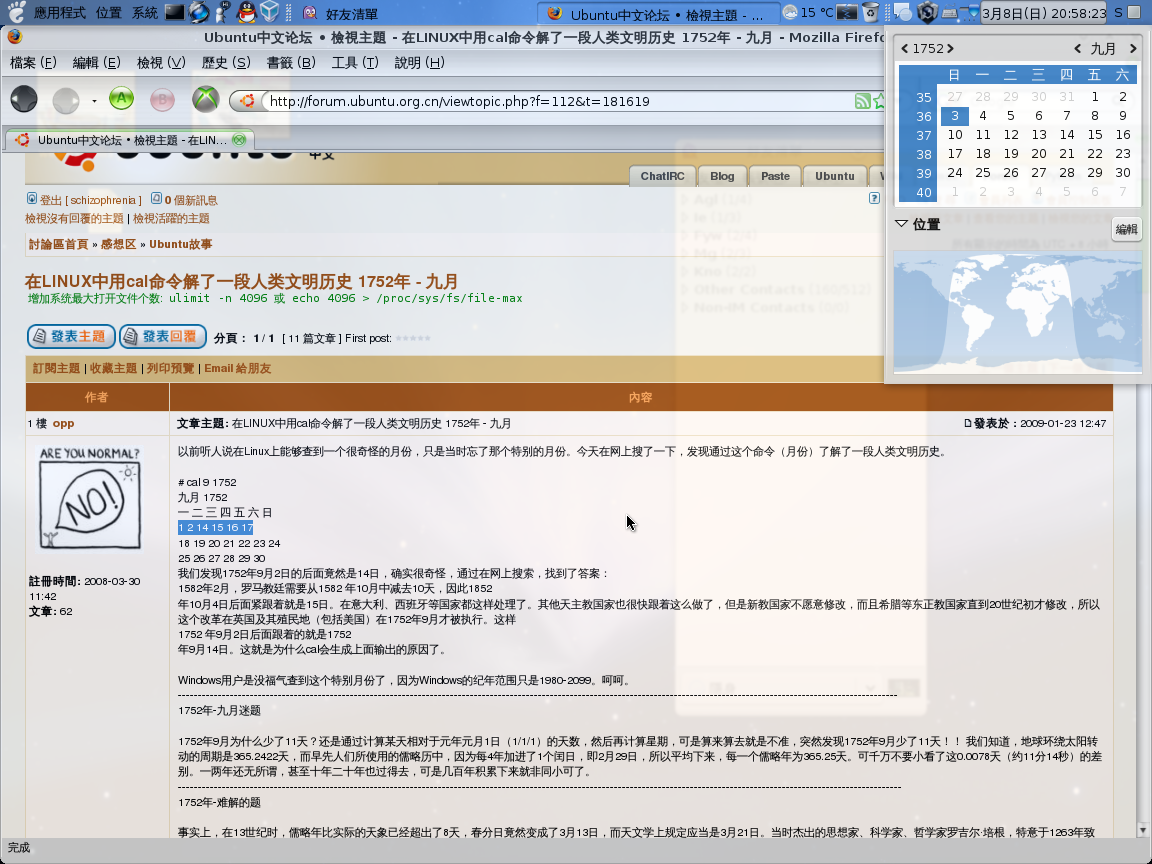Screen dimensions: 1152x864
Task: Open the Pidgin buddy list icon
Action: click(310, 12)
